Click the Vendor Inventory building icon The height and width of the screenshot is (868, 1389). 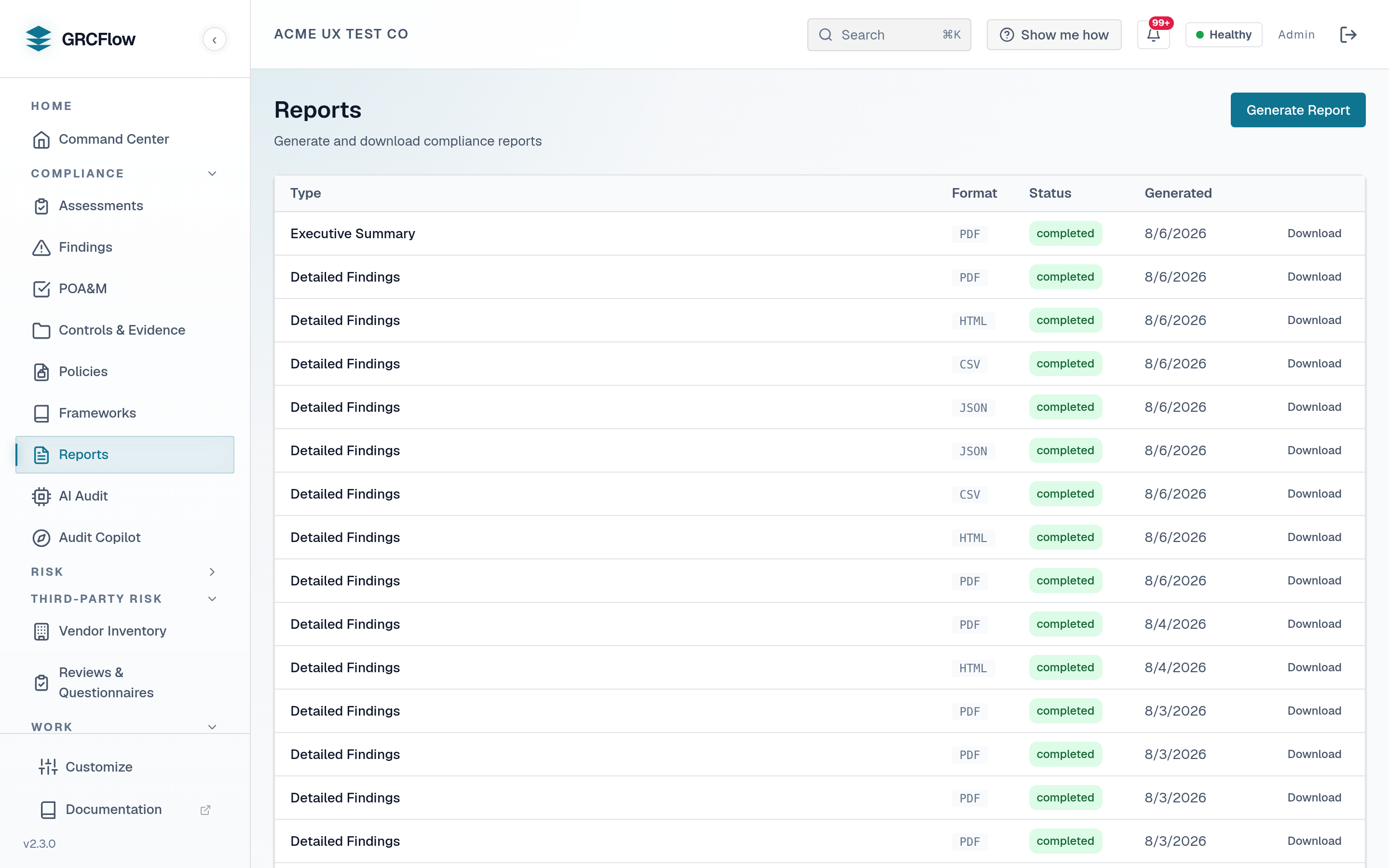click(x=41, y=632)
